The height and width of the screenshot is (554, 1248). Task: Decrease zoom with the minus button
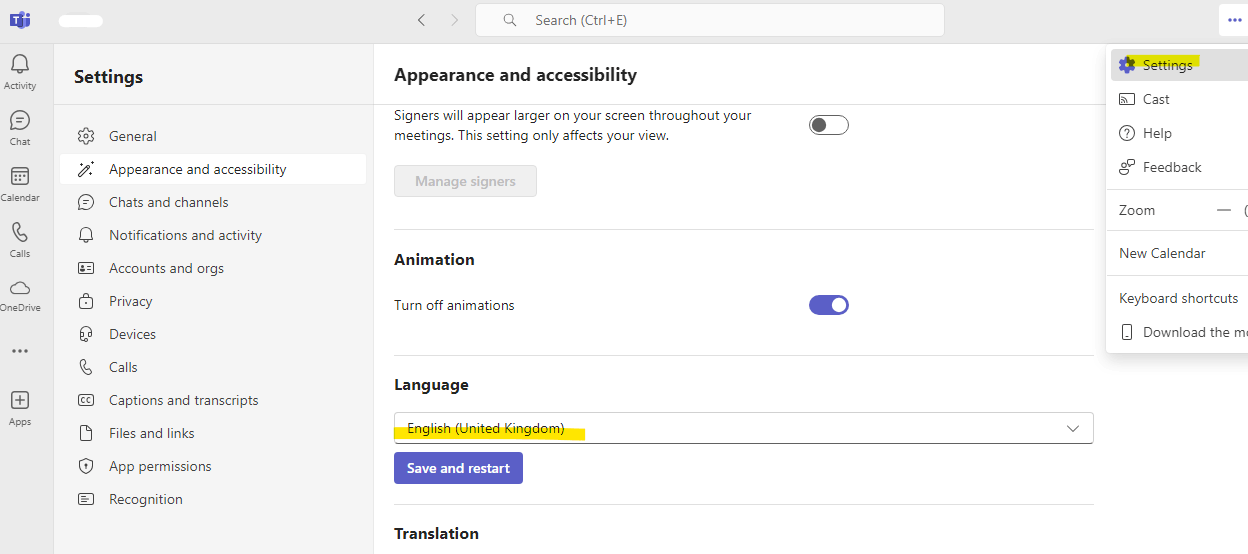1223,210
